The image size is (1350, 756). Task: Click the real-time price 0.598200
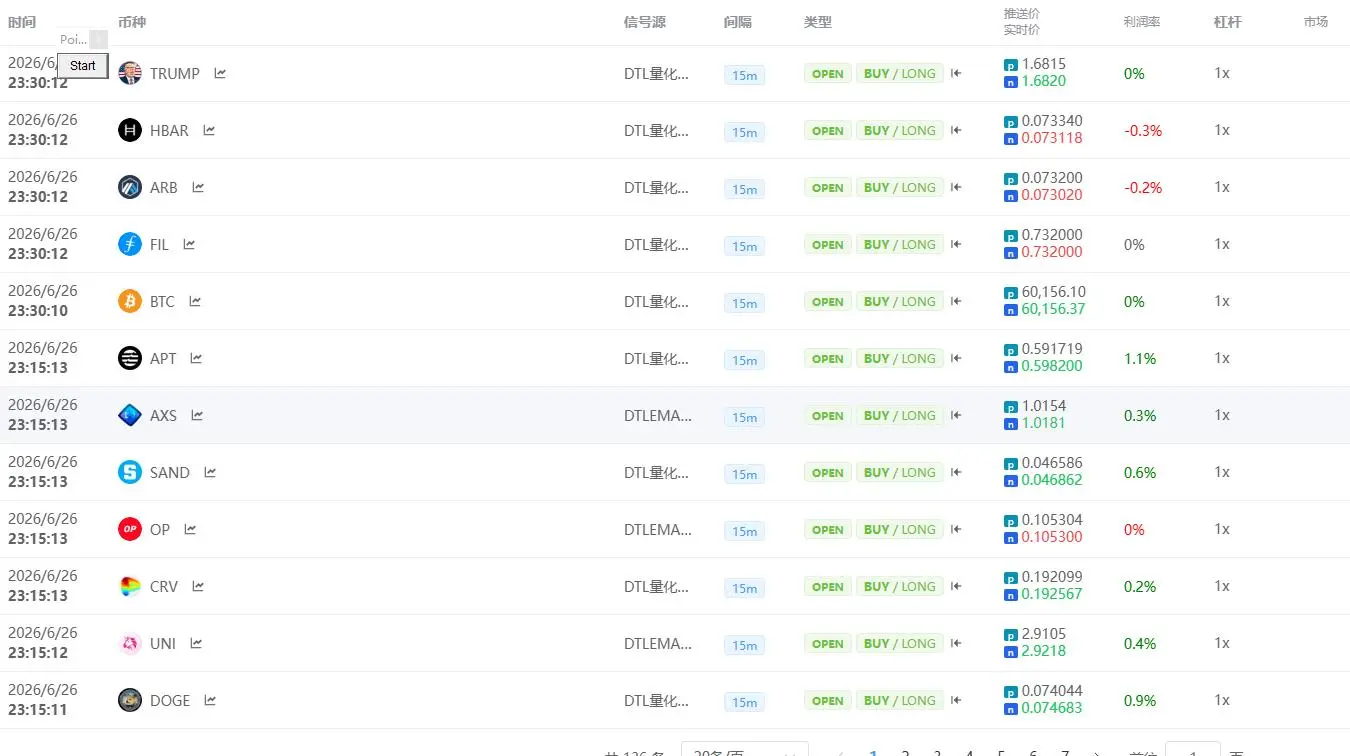point(1052,366)
